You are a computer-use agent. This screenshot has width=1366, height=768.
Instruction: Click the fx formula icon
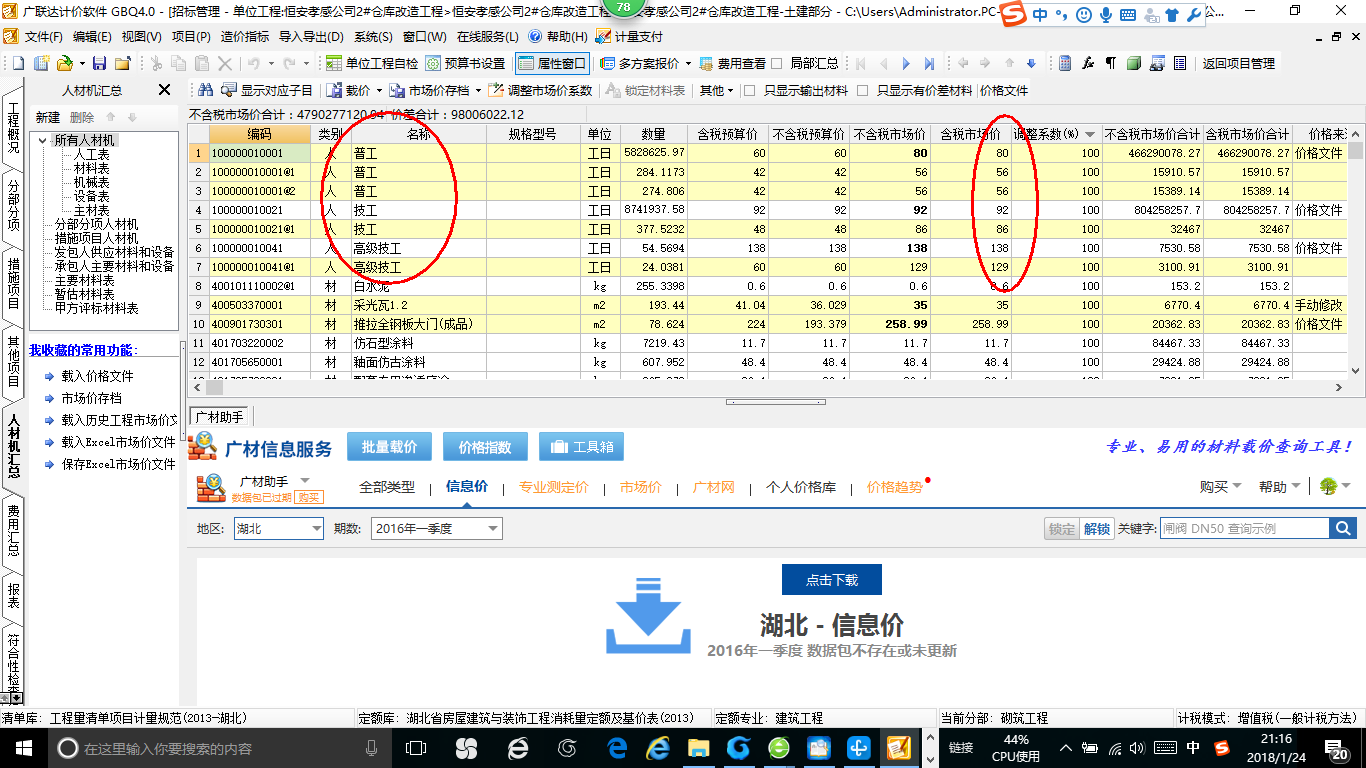[x=1089, y=63]
